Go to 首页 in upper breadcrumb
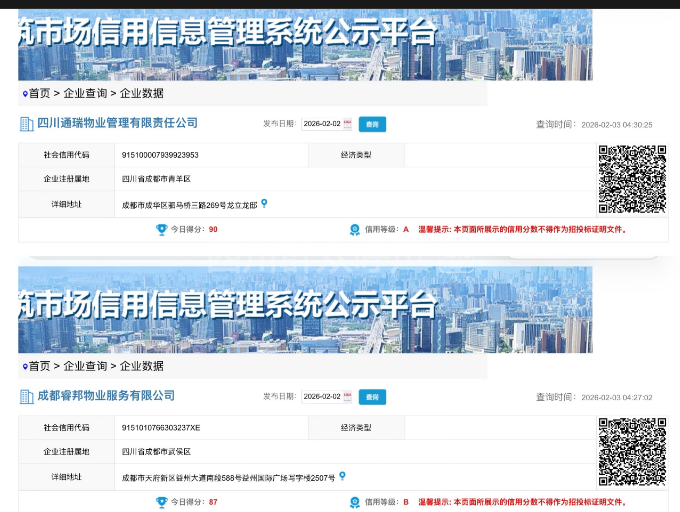This screenshot has height=512, width=680. tap(39, 93)
